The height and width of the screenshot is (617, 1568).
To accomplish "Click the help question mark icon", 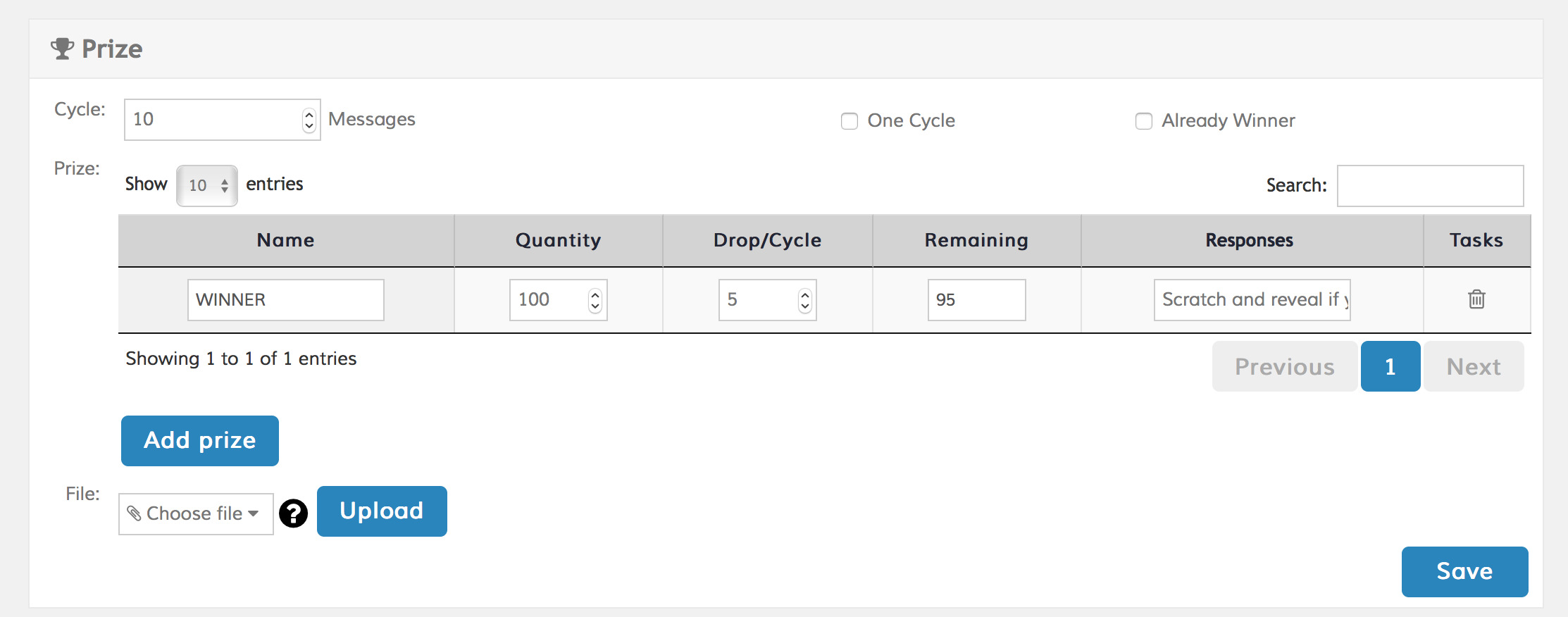I will [293, 513].
